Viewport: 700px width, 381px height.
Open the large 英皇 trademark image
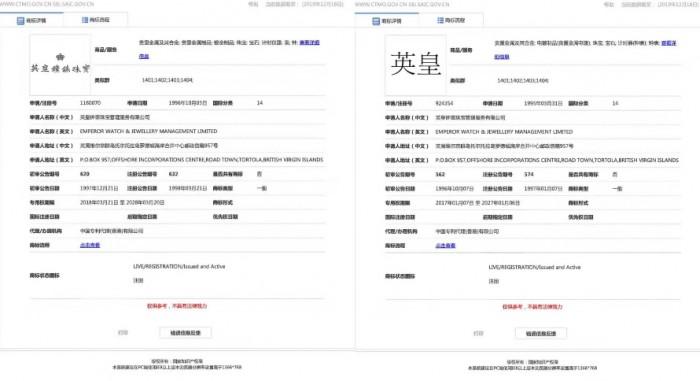(416, 65)
